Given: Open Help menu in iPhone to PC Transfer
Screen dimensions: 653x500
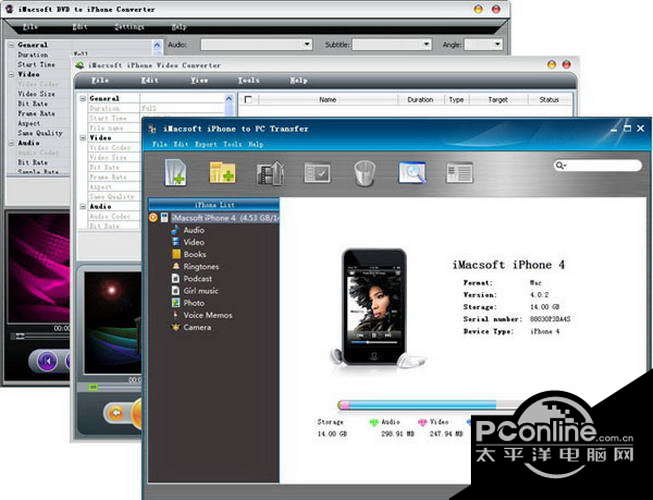Looking at the screenshot, I should coord(256,144).
